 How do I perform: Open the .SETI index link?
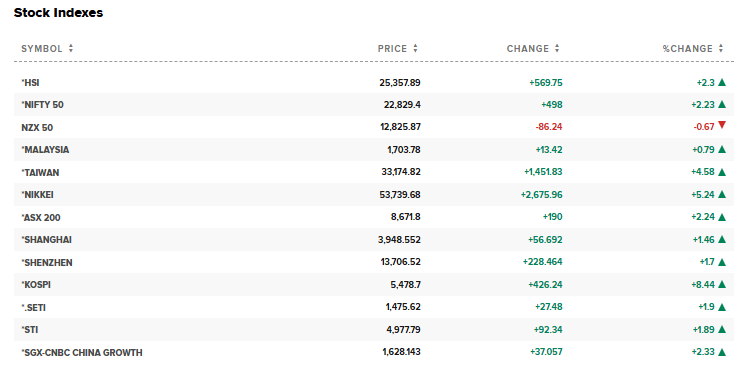34,307
